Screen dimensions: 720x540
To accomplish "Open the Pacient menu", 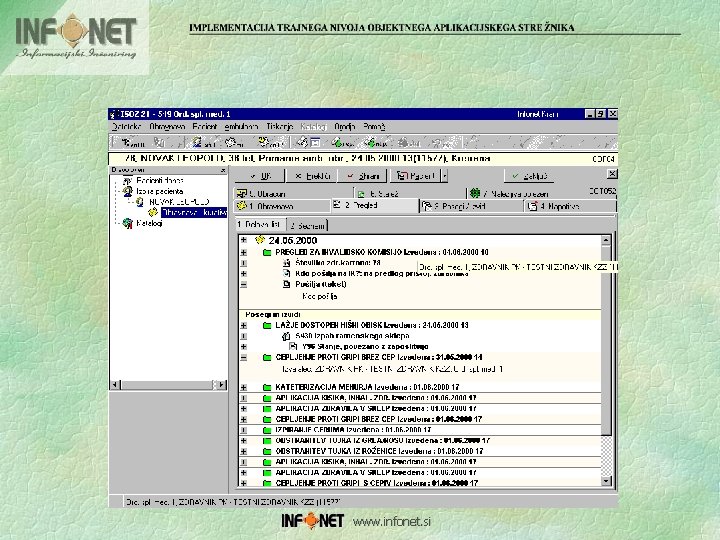I will [204, 127].
